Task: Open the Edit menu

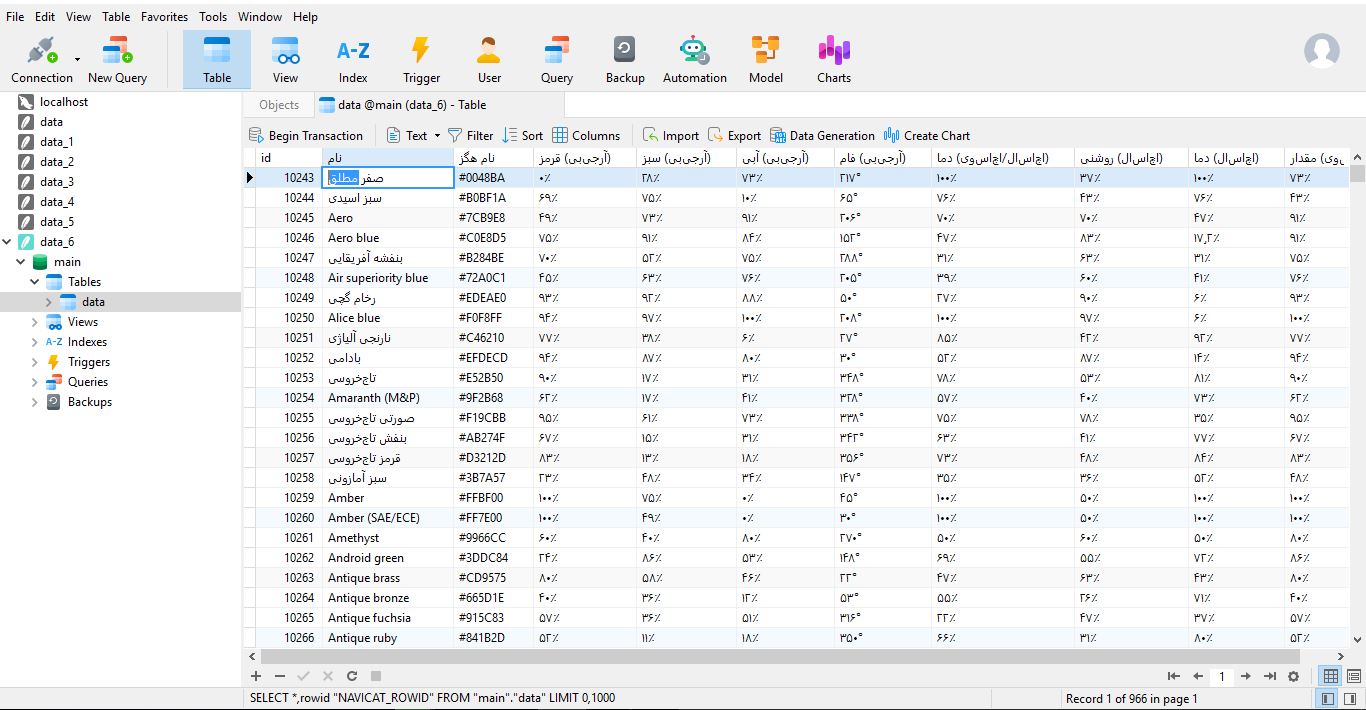Action: (45, 16)
